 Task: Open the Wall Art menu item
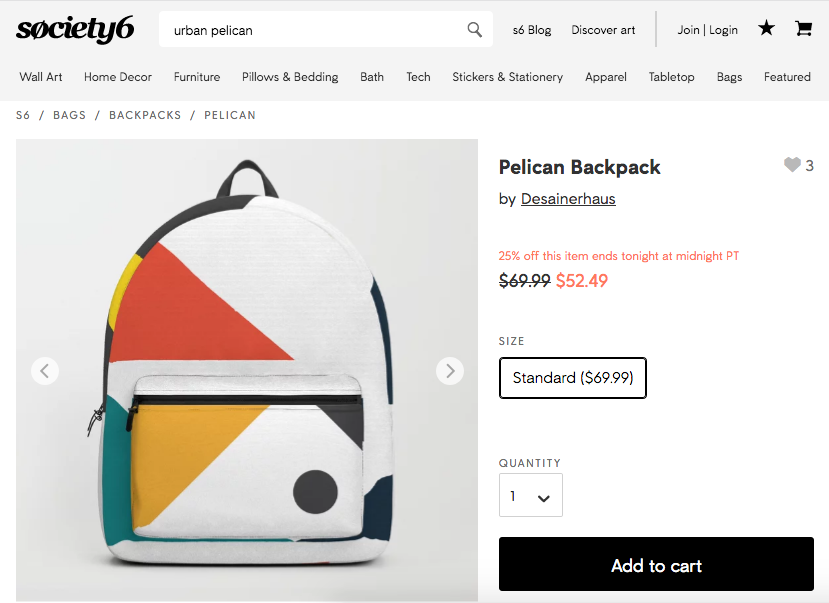[x=40, y=77]
